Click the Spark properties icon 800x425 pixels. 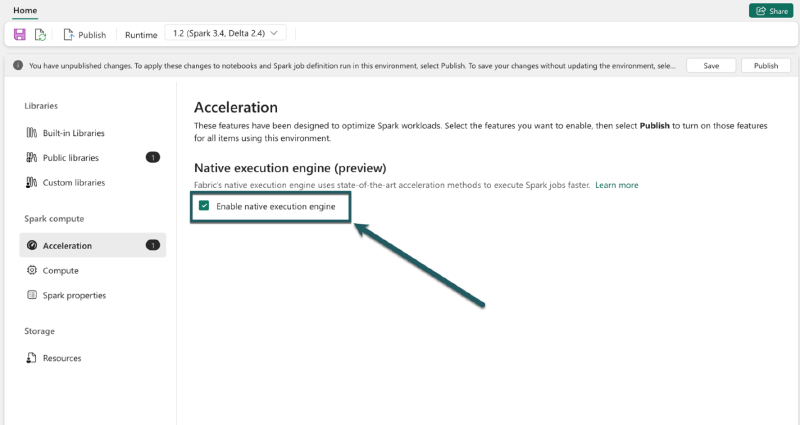(32, 296)
